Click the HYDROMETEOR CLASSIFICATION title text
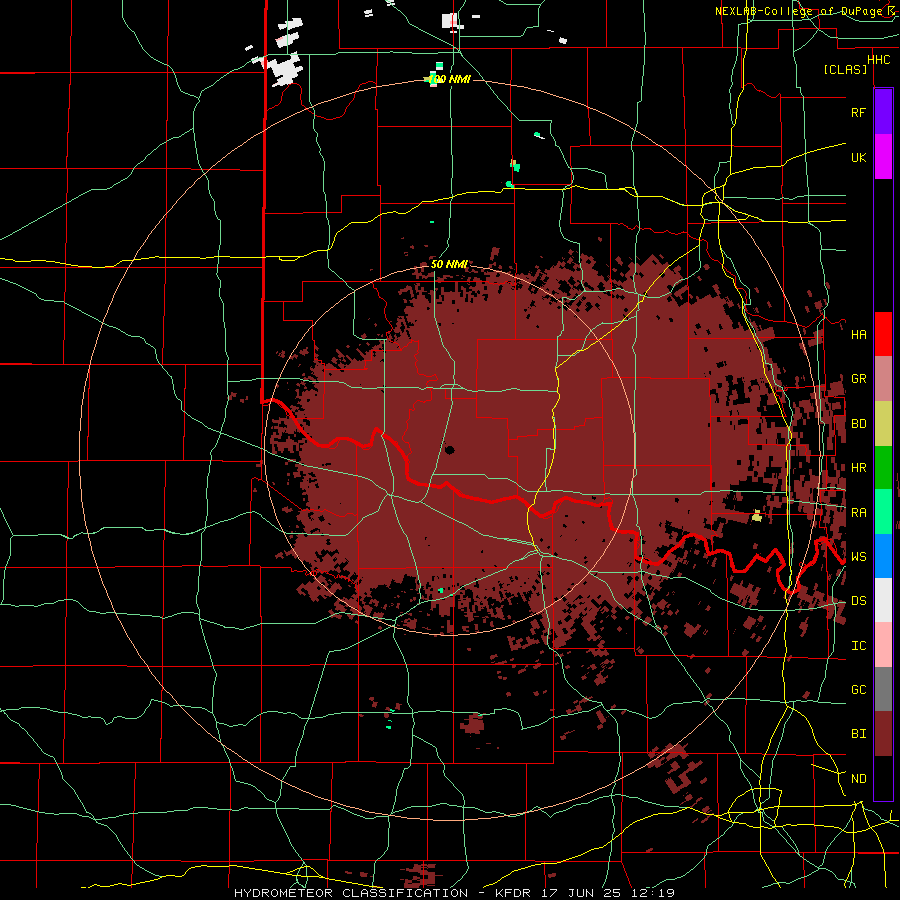The height and width of the screenshot is (900, 900). tap(351, 893)
